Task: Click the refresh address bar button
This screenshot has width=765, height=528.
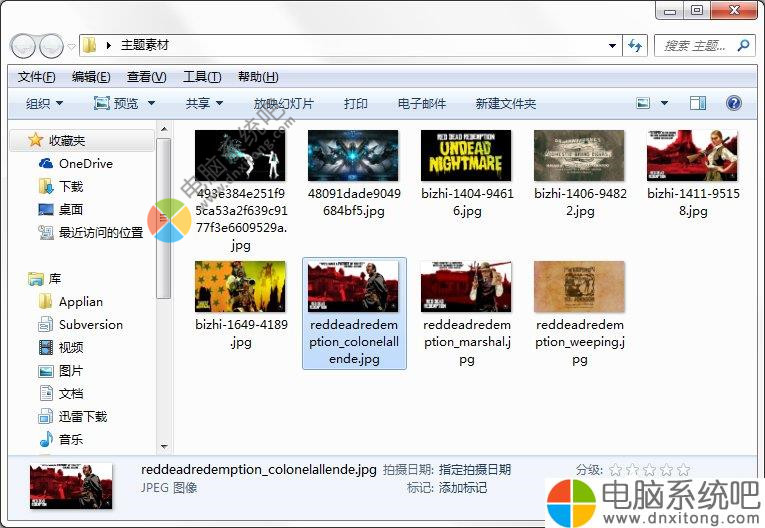Action: click(635, 46)
